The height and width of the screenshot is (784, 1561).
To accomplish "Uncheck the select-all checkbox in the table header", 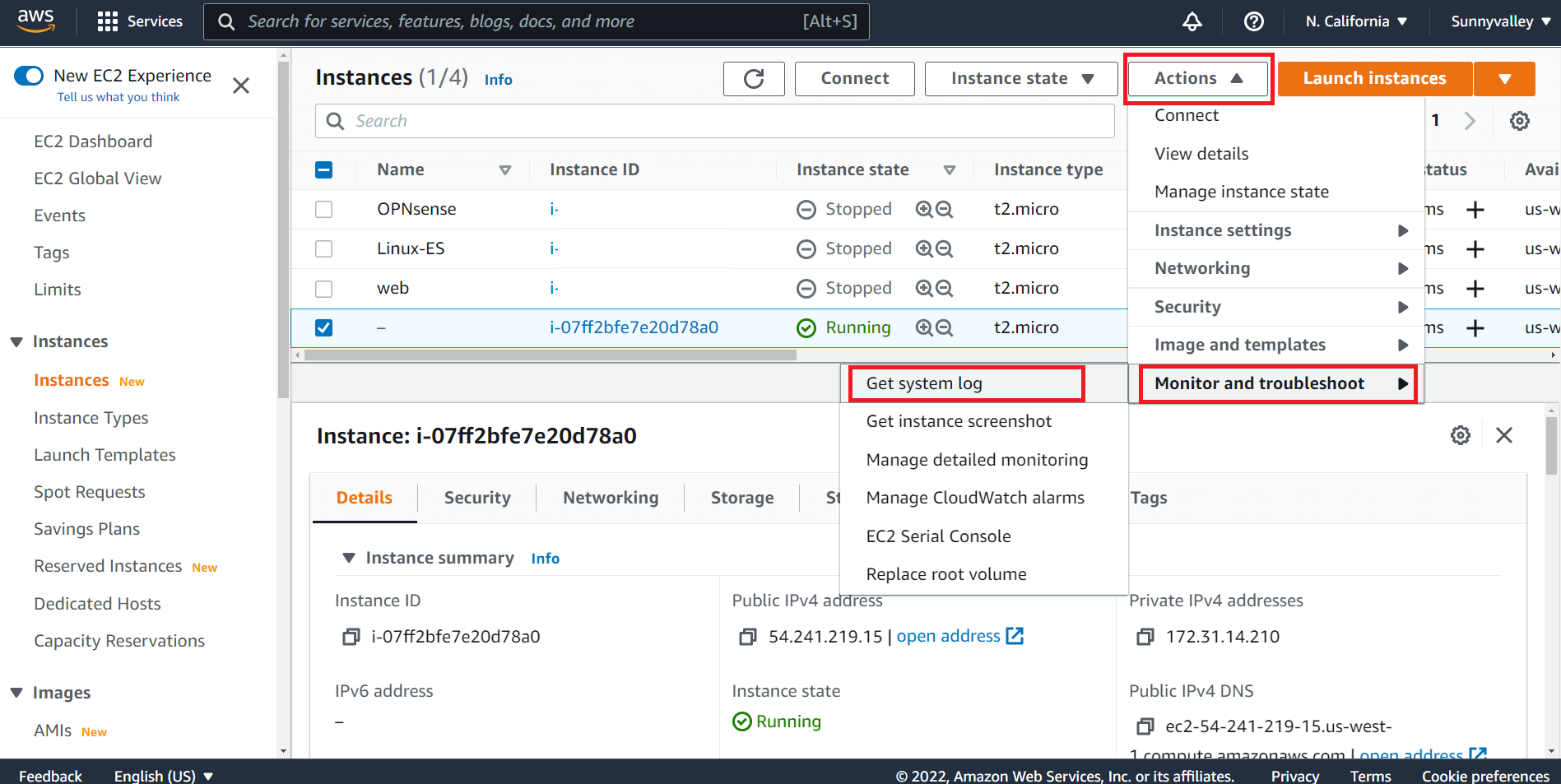I will (x=323, y=169).
